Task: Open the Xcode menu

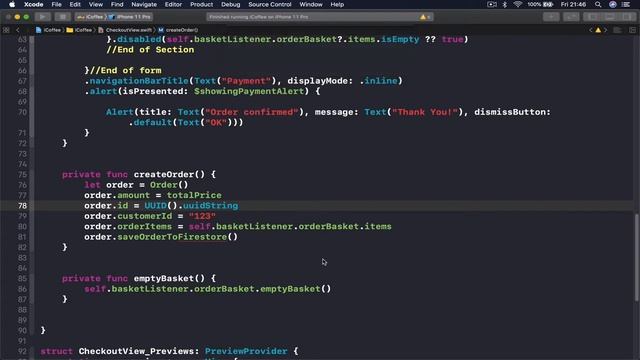Action: pos(33,4)
